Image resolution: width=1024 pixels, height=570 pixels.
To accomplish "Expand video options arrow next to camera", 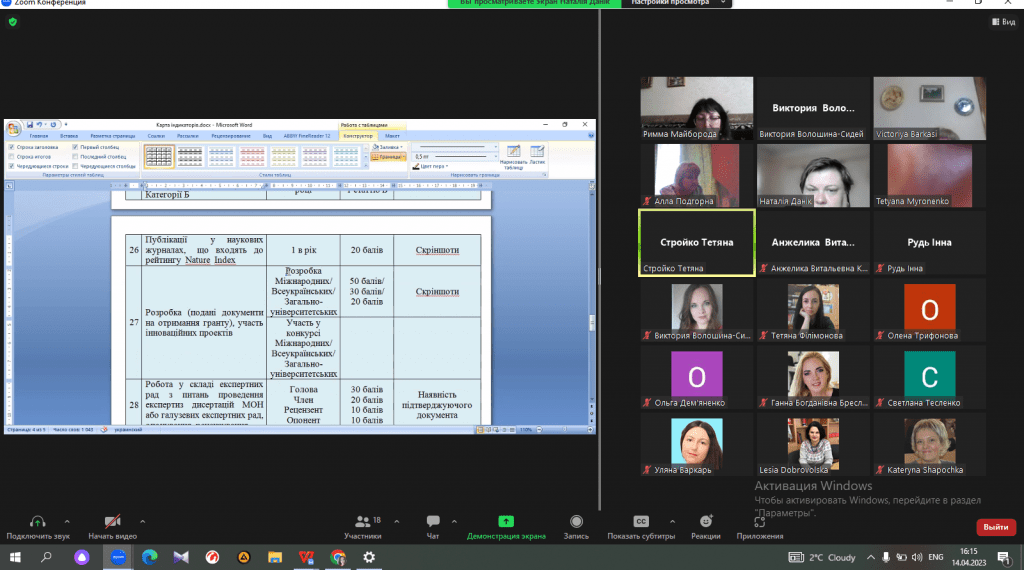I will [143, 521].
